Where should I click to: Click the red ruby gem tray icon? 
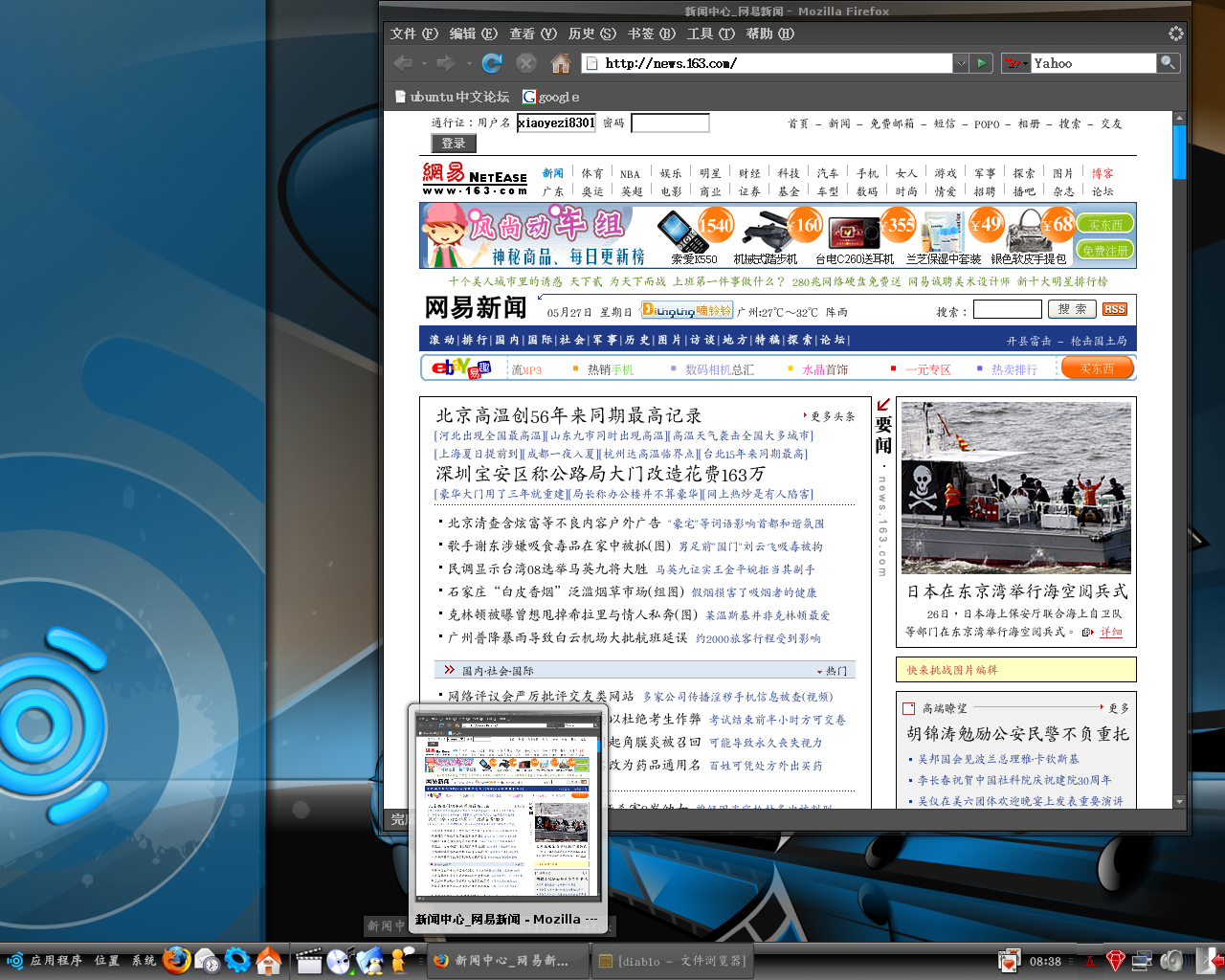coord(1115,961)
